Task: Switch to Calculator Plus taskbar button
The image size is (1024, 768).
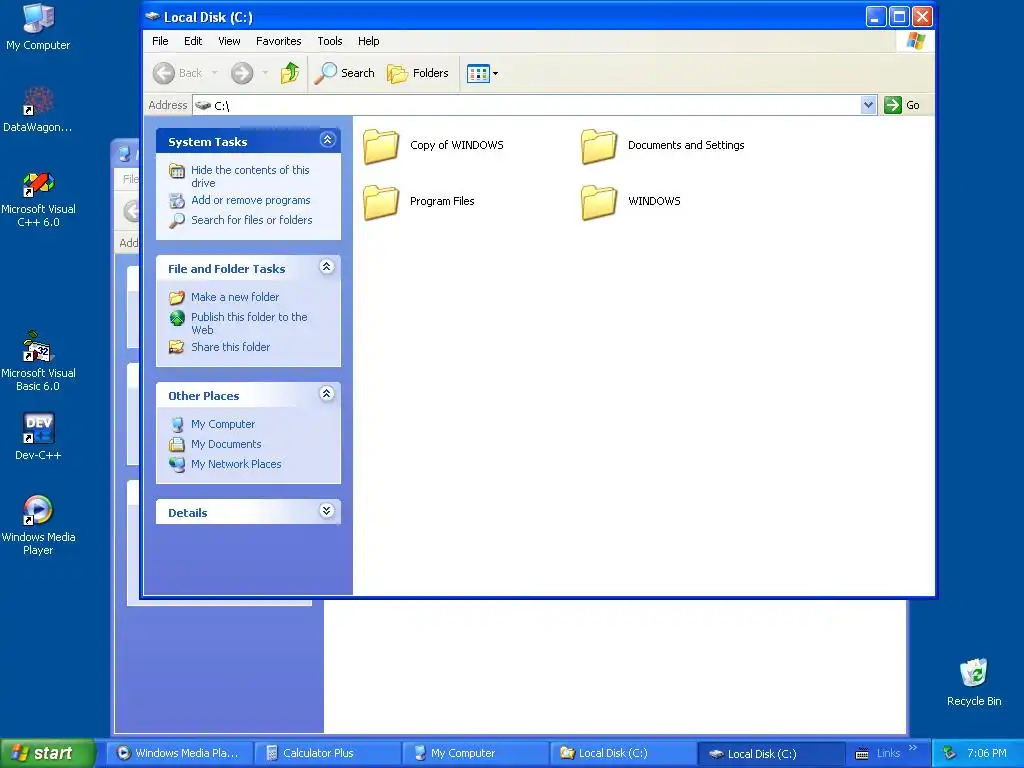Action: point(326,754)
